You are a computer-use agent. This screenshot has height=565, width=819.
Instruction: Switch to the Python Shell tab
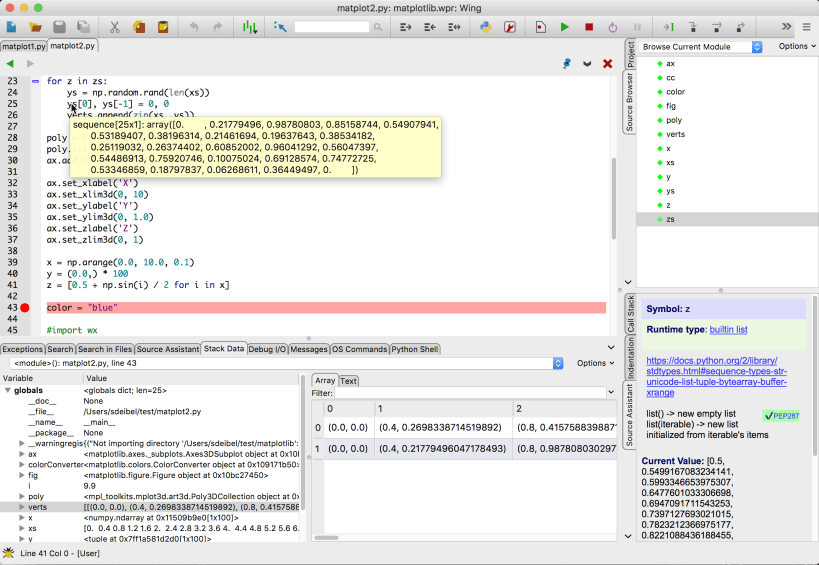click(414, 349)
